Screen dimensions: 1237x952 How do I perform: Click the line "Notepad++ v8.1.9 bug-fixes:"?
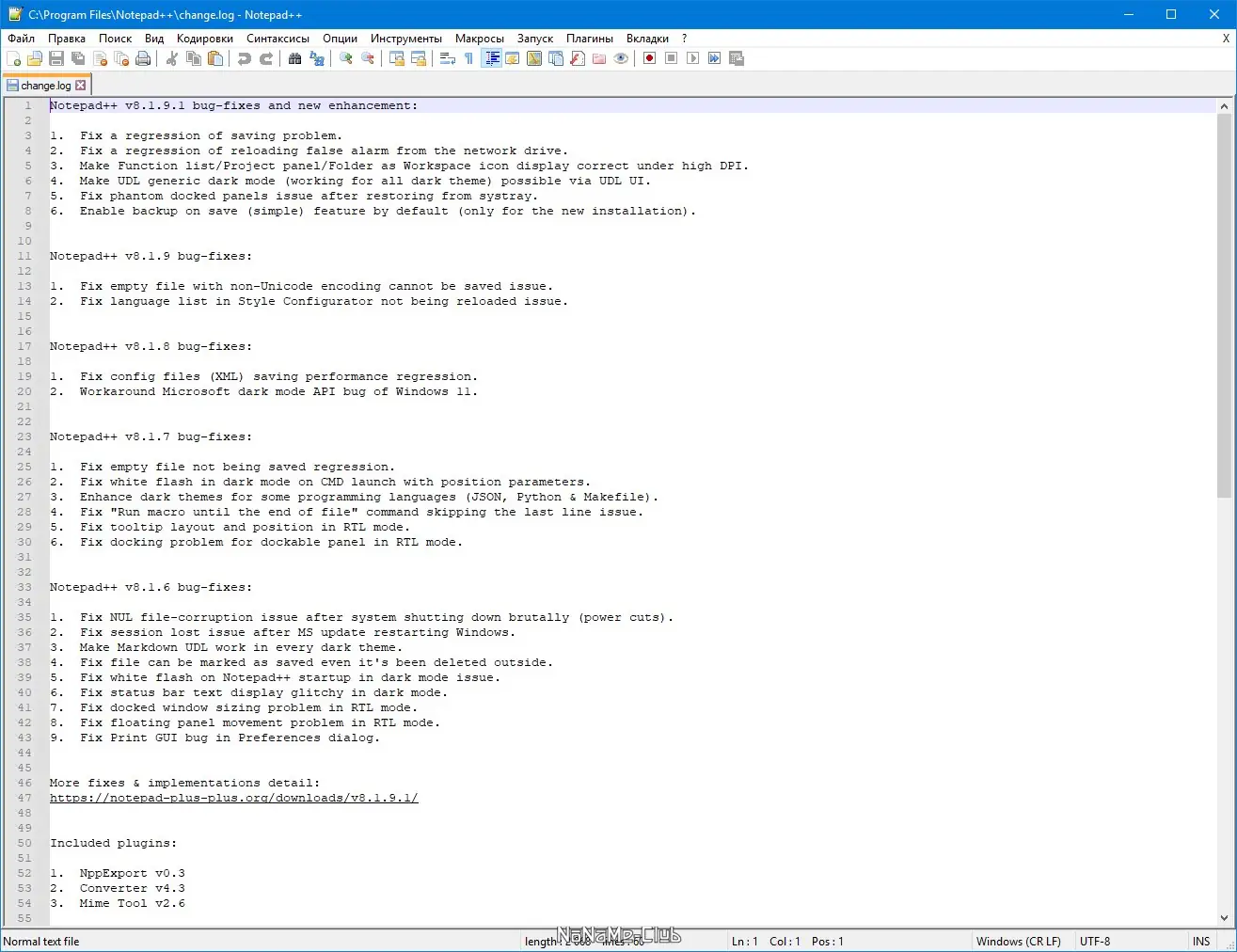151,256
